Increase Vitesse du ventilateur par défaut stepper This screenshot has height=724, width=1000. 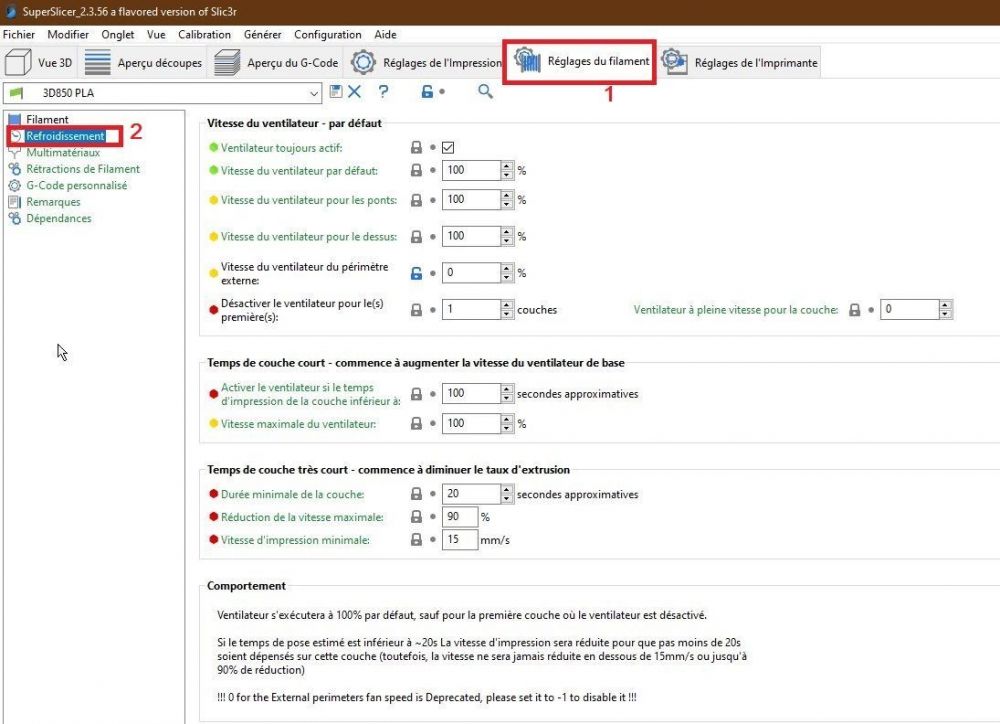pyautogui.click(x=507, y=166)
